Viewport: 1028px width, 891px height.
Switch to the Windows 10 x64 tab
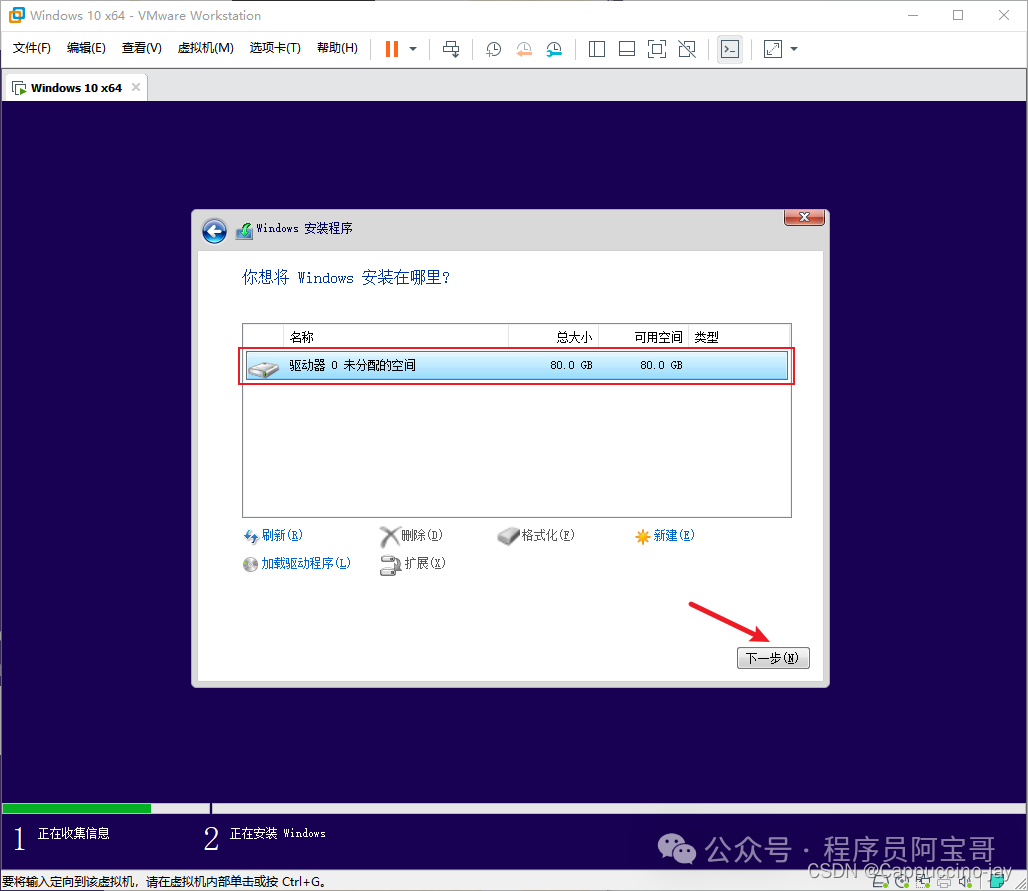(x=76, y=88)
